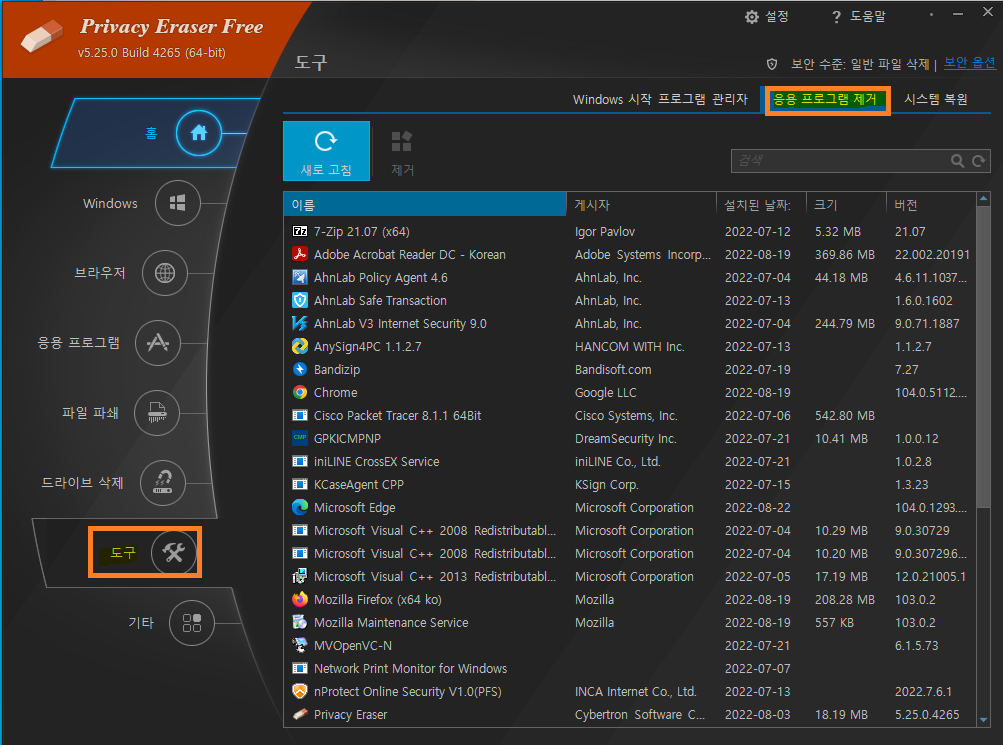Image resolution: width=1003 pixels, height=745 pixels.
Task: Click HANCOM WITH Inc. publisher cell
Action: pyautogui.click(x=629, y=347)
